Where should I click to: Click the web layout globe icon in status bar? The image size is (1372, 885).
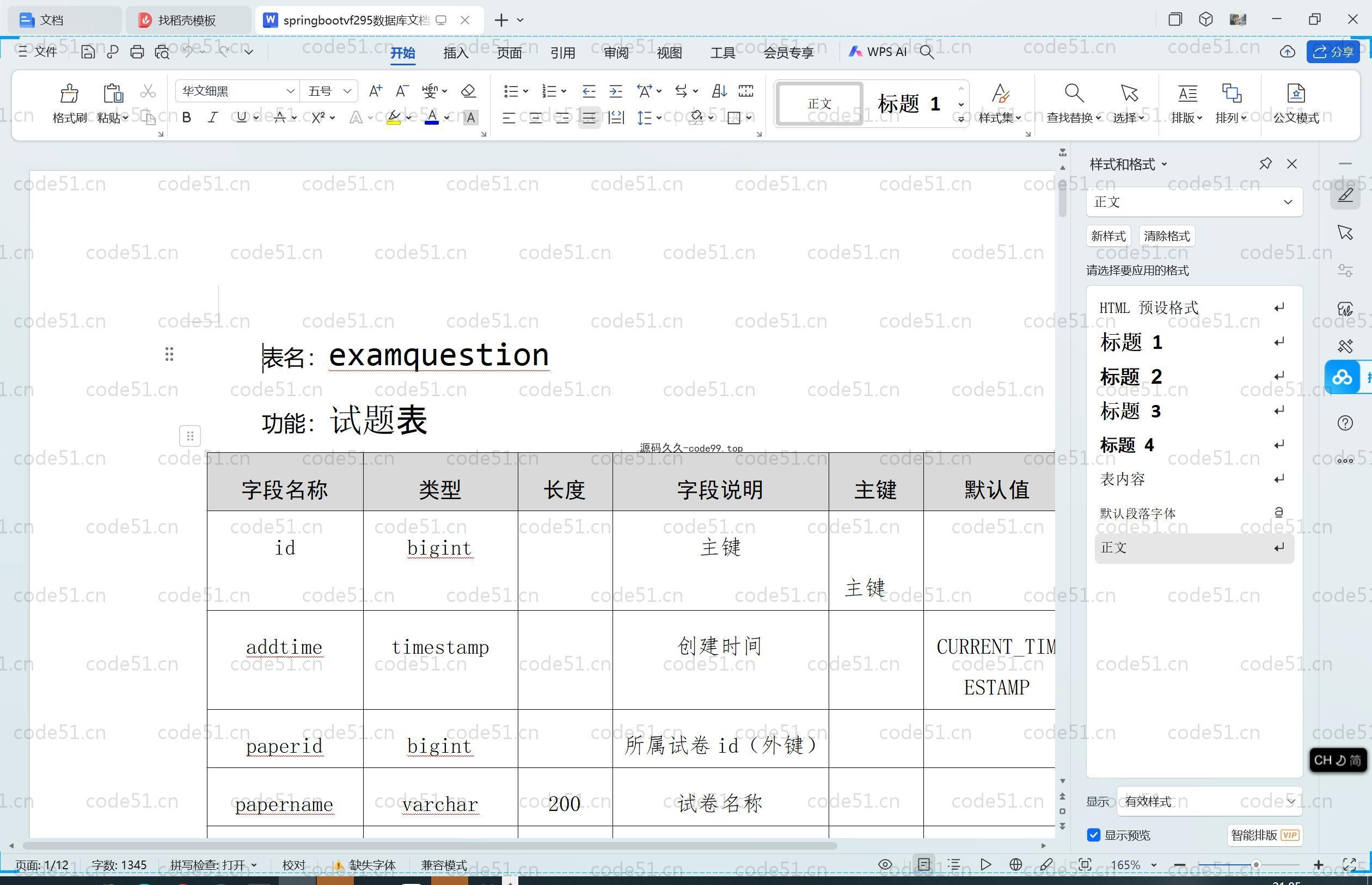(x=1015, y=864)
